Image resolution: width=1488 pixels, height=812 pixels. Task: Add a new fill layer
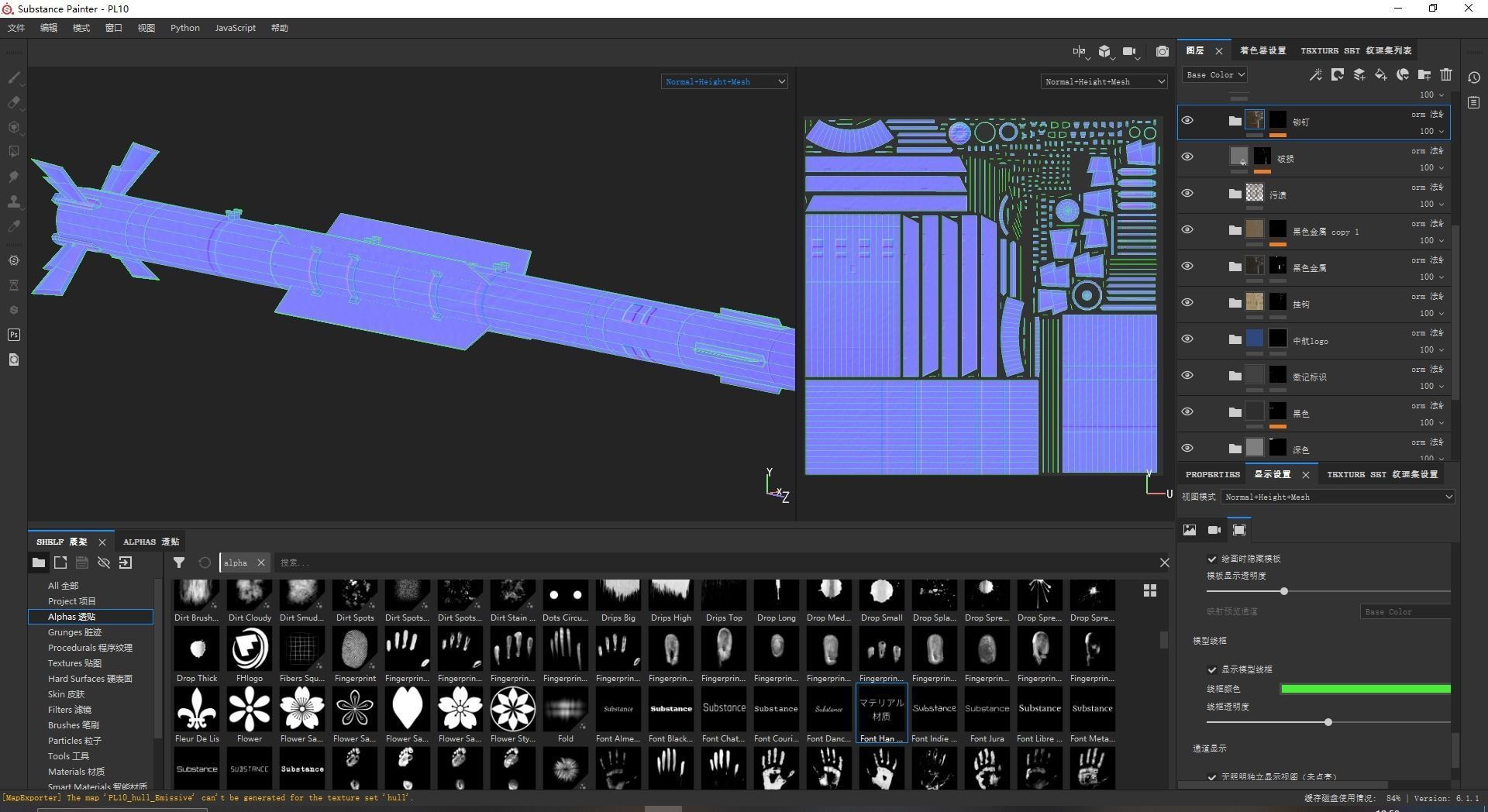click(1380, 74)
